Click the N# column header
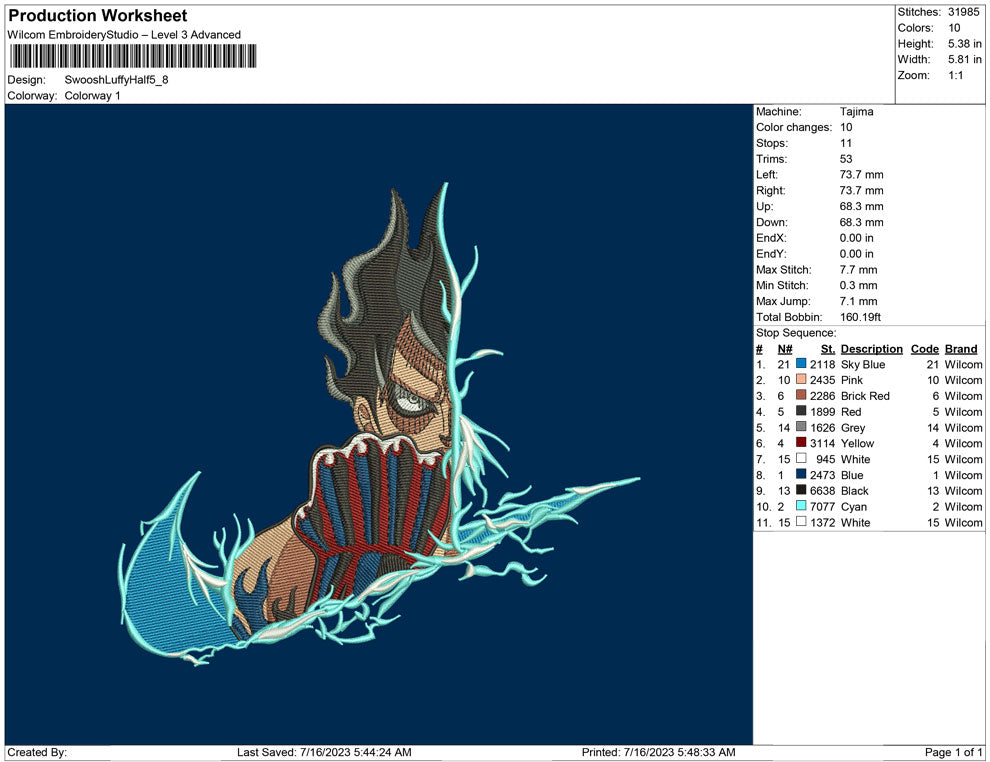The height and width of the screenshot is (762, 990). point(785,349)
